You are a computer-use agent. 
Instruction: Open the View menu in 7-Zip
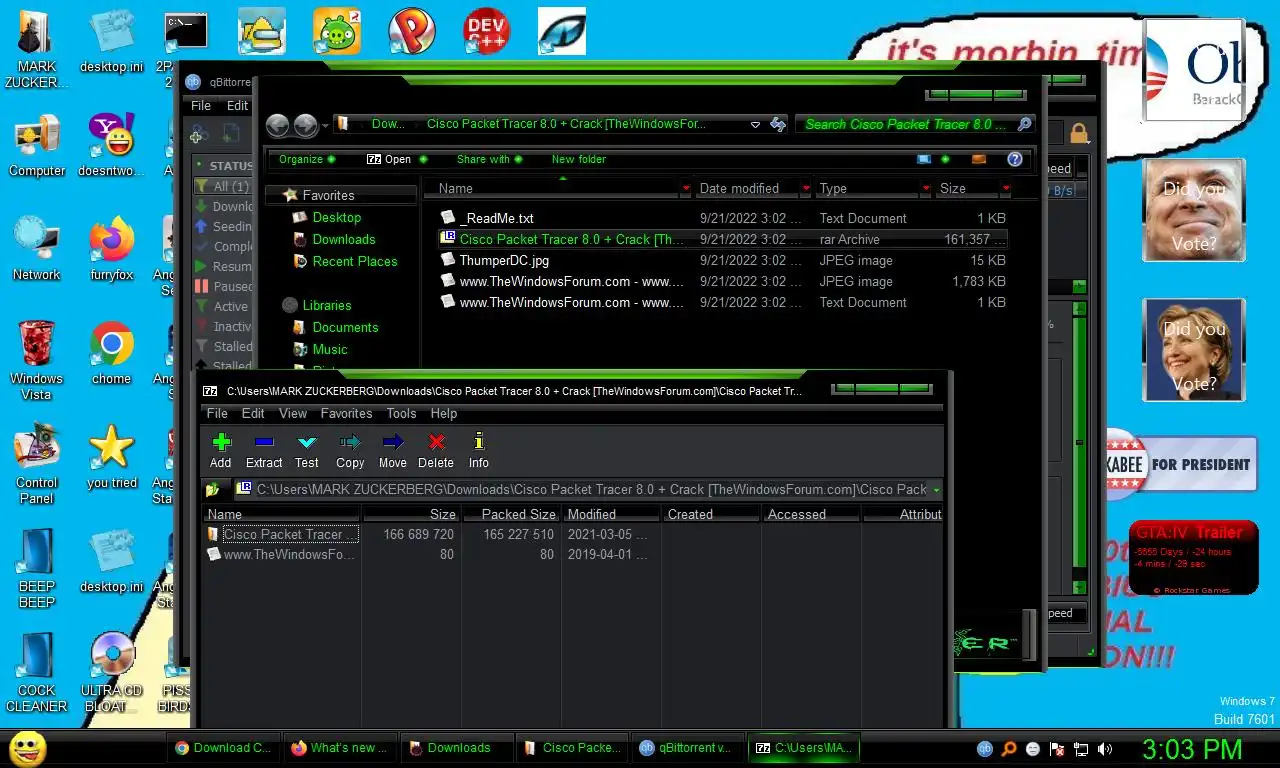coord(293,413)
